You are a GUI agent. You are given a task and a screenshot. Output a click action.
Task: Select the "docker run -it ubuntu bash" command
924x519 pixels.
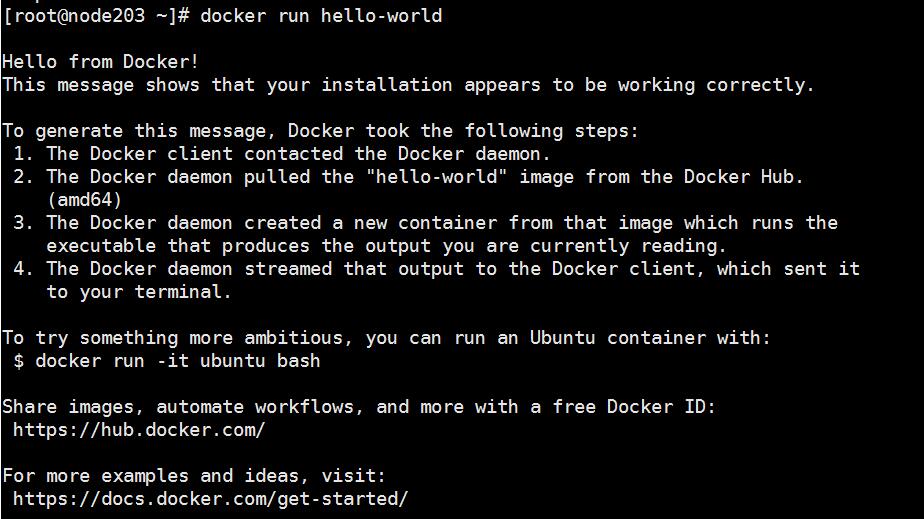pyautogui.click(x=177, y=361)
